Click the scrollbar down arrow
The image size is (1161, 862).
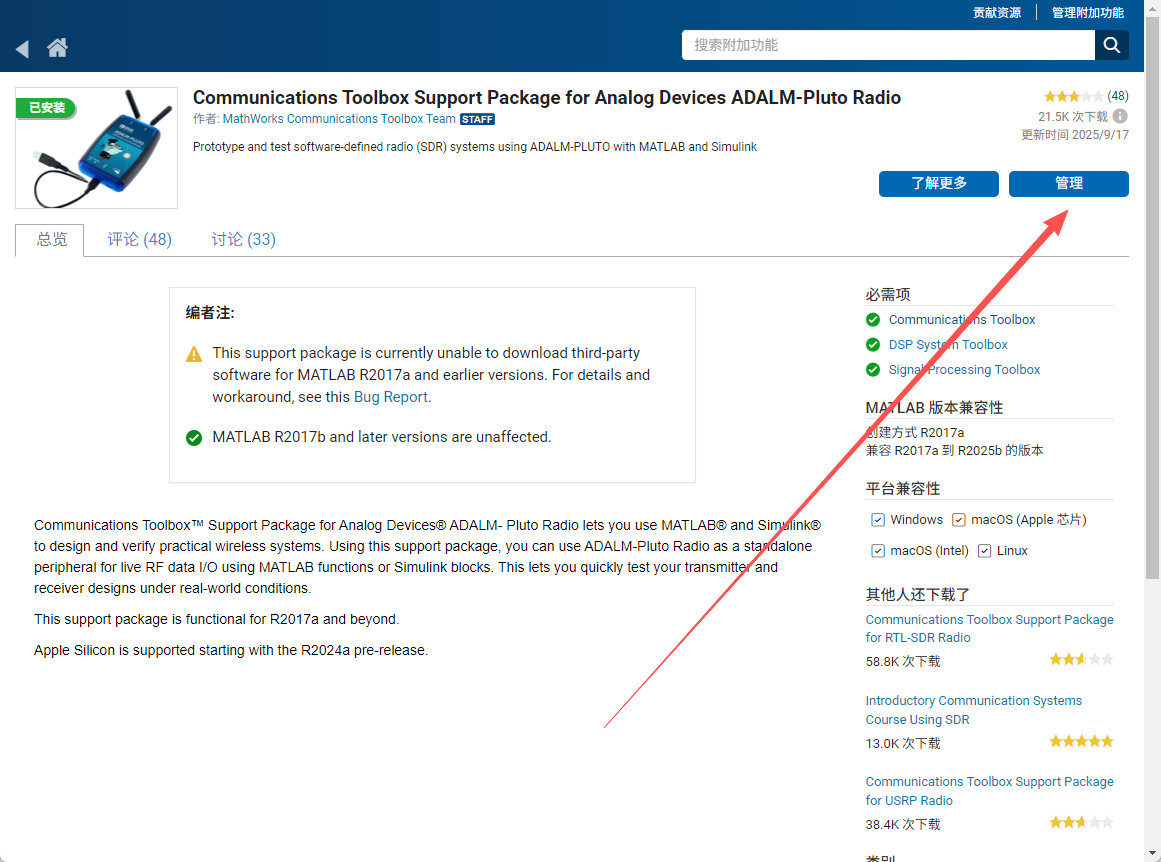(x=1152, y=855)
